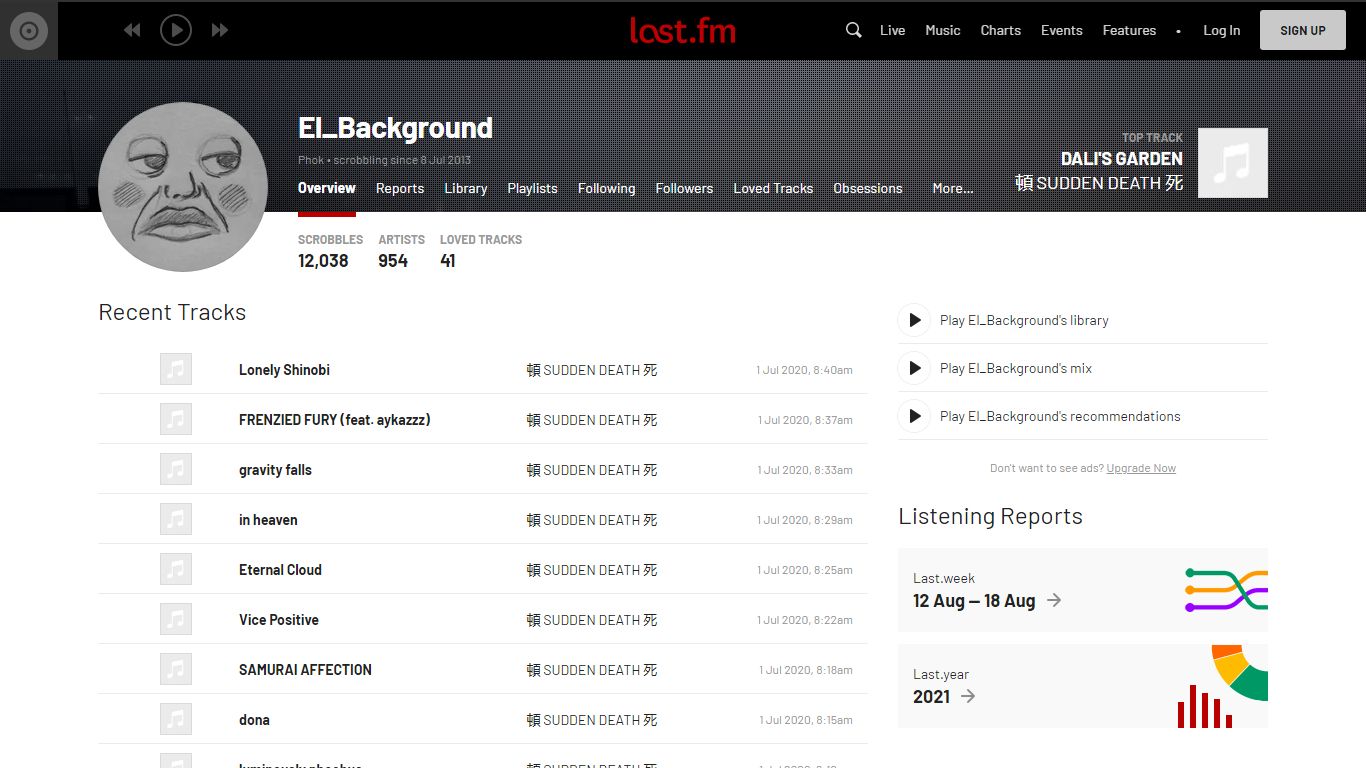The image size is (1366, 768).
Task: Click the Upgrade Now link
Action: tap(1141, 468)
